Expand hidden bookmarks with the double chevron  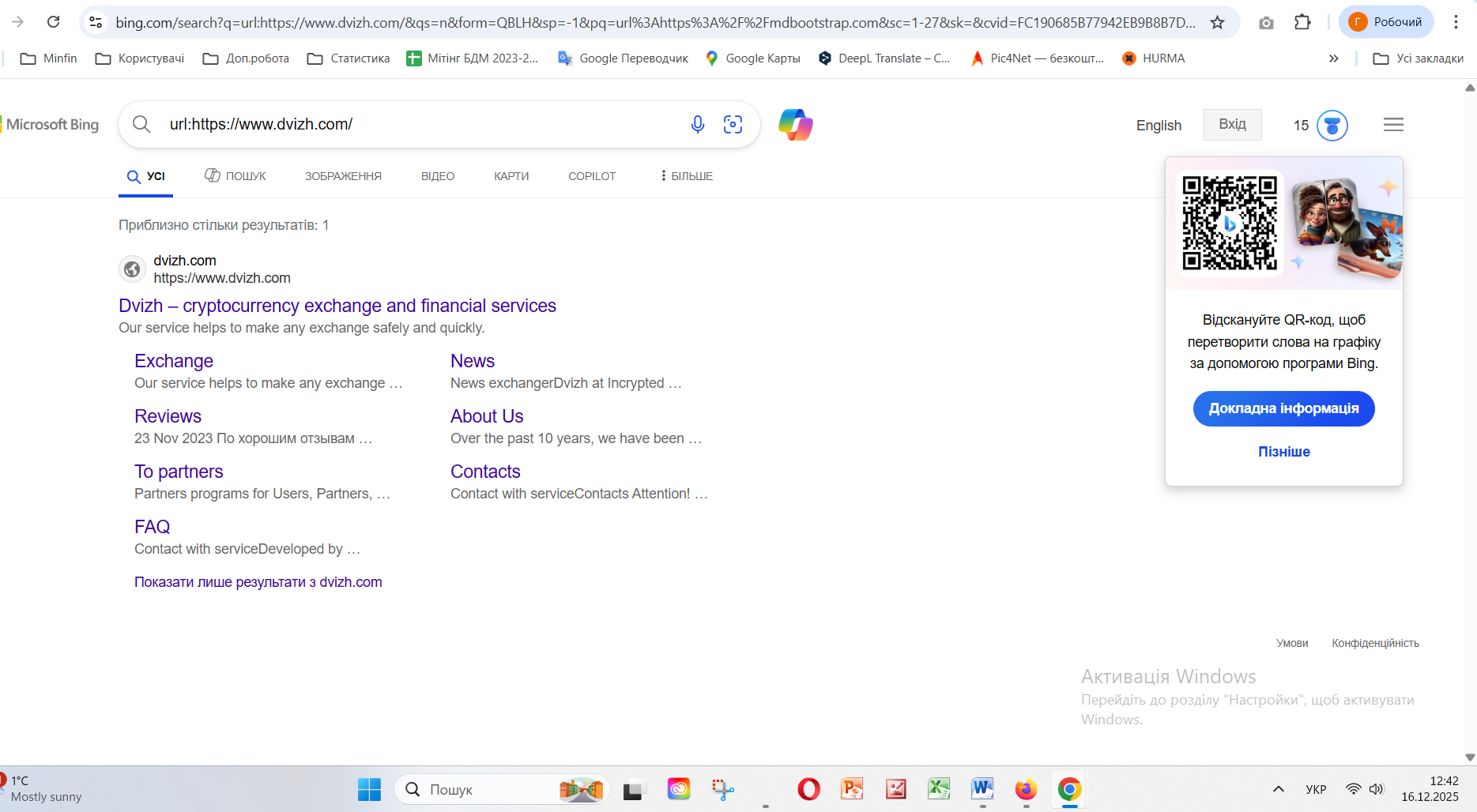(x=1333, y=58)
